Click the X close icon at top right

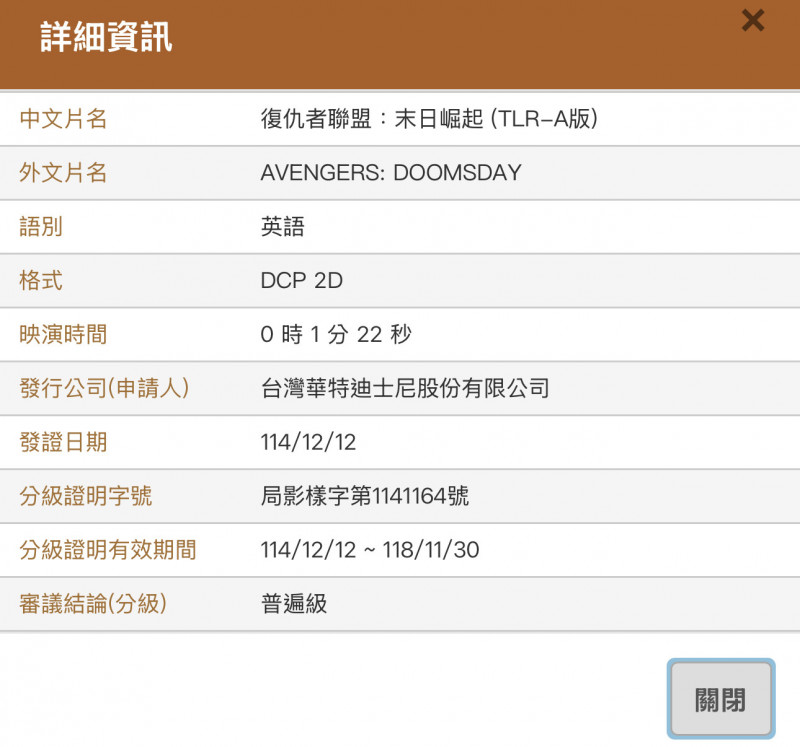753,21
